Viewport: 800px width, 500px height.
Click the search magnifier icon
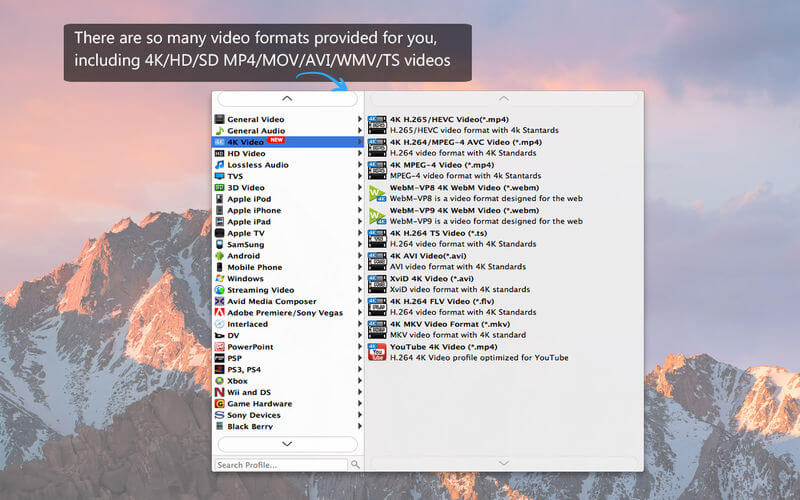(355, 464)
